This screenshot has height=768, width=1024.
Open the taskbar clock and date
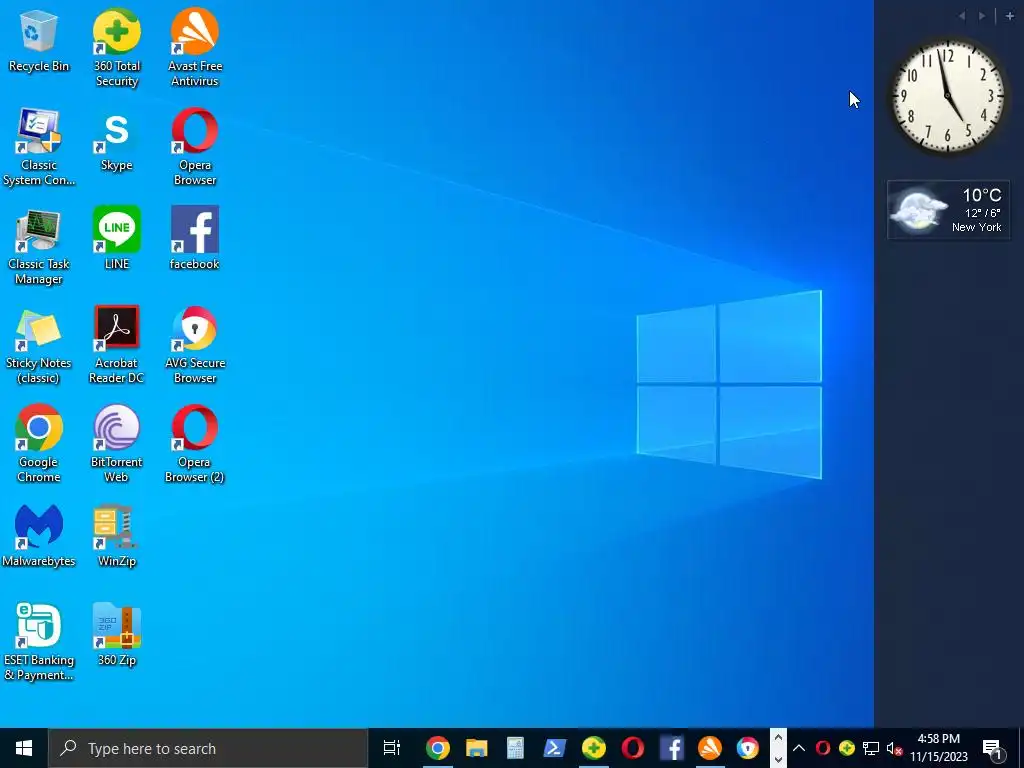tap(939, 748)
